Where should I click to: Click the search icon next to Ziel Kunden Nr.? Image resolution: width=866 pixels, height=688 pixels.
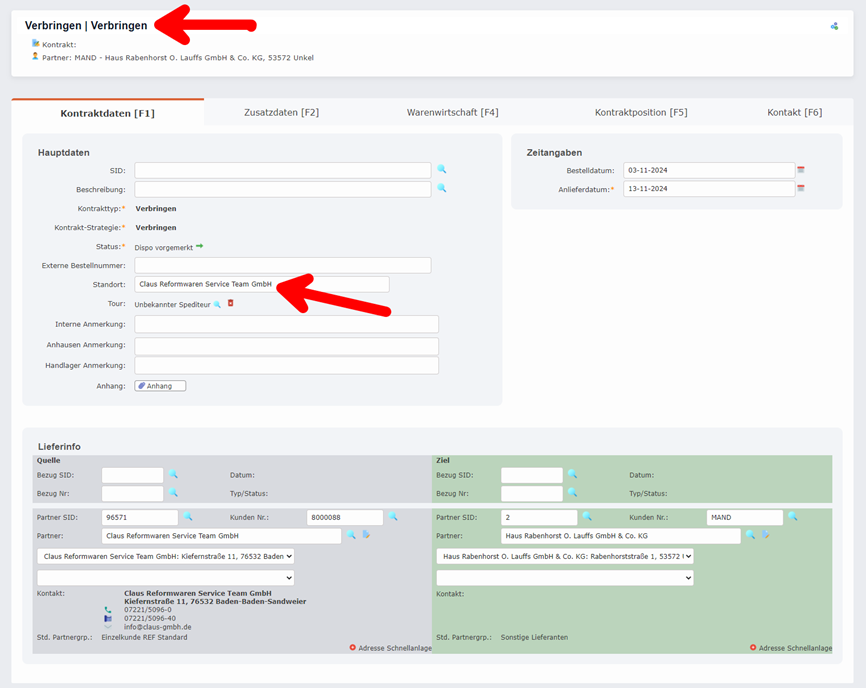pos(793,517)
